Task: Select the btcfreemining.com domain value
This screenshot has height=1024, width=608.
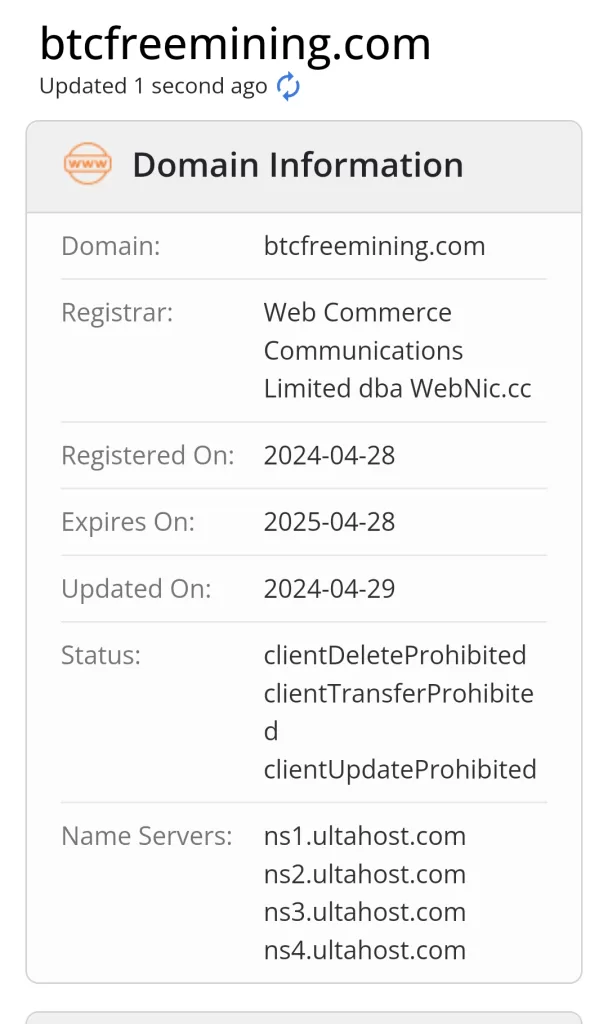Action: coord(374,246)
